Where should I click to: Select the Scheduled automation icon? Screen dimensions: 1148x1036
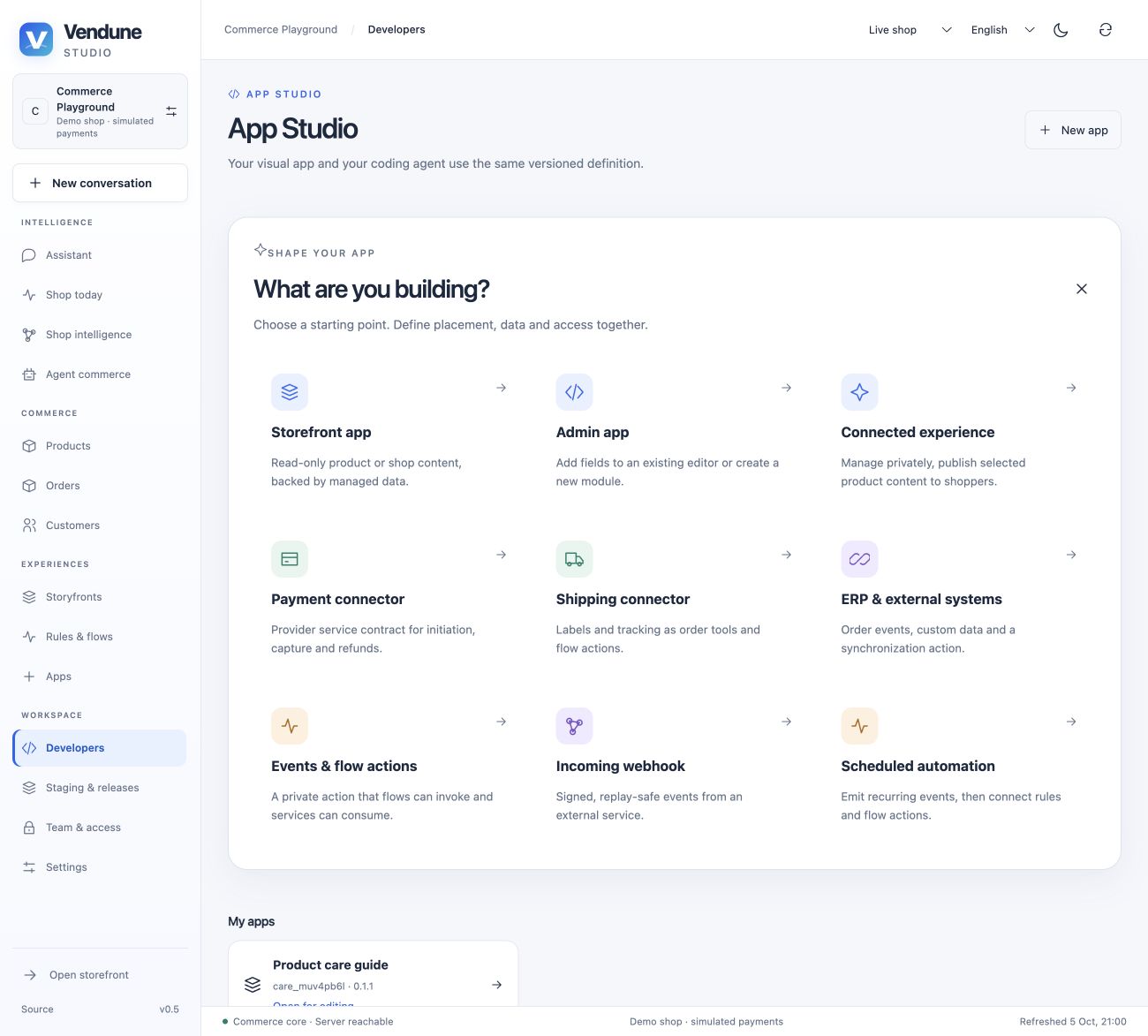[859, 726]
